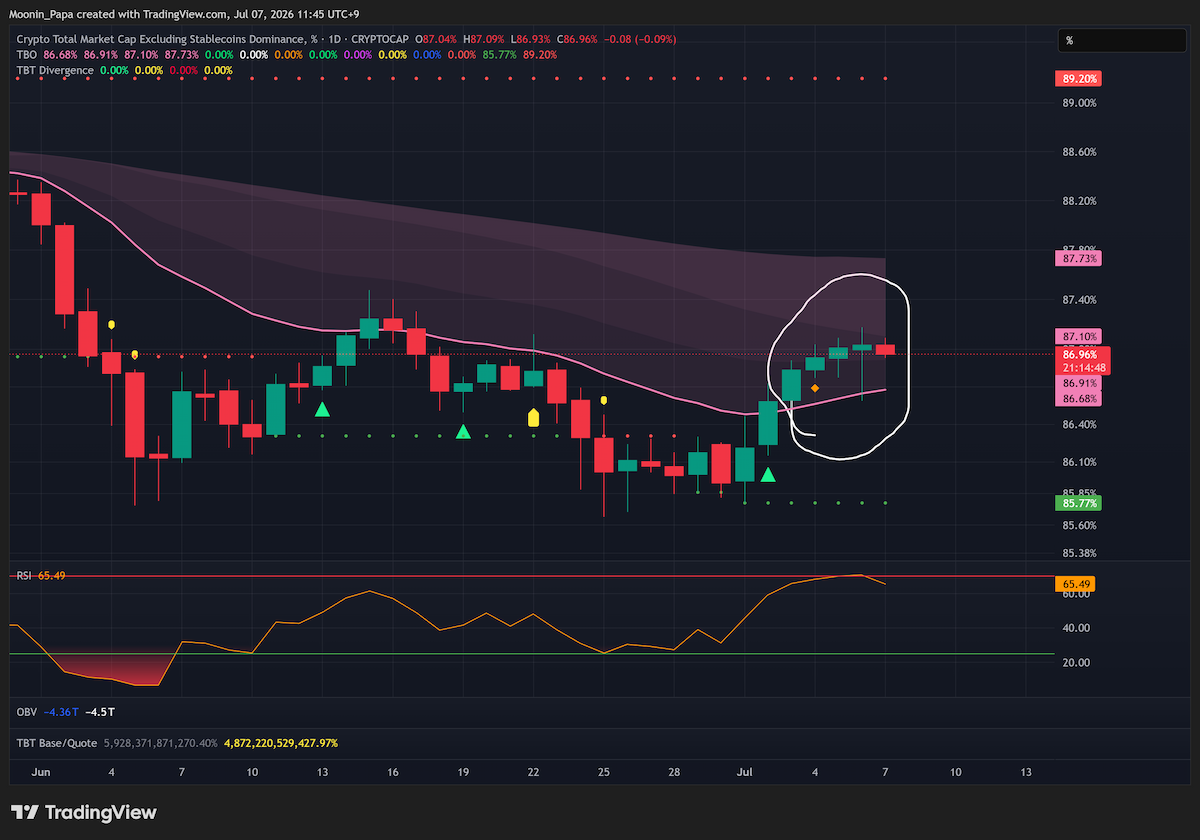Click the 16 date label

pyautogui.click(x=393, y=773)
